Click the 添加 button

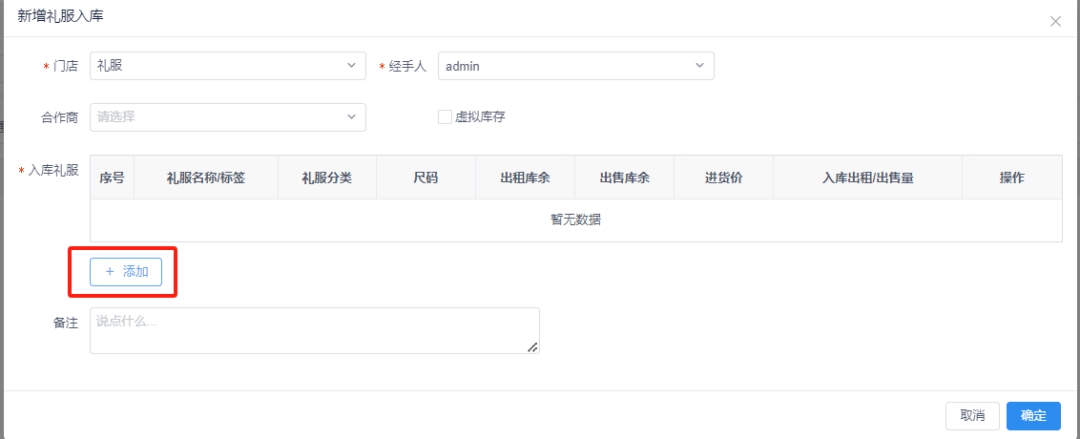[126, 272]
